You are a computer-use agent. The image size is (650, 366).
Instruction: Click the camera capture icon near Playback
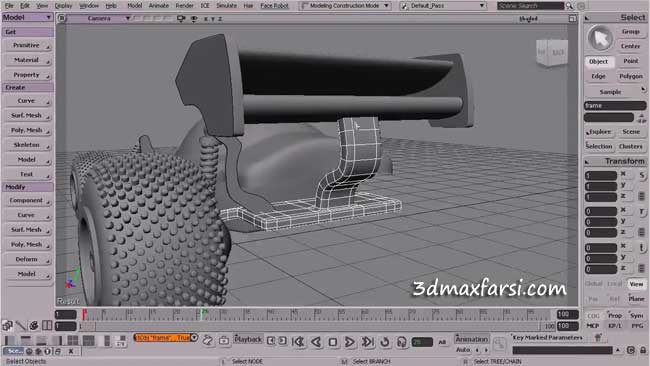point(224,341)
